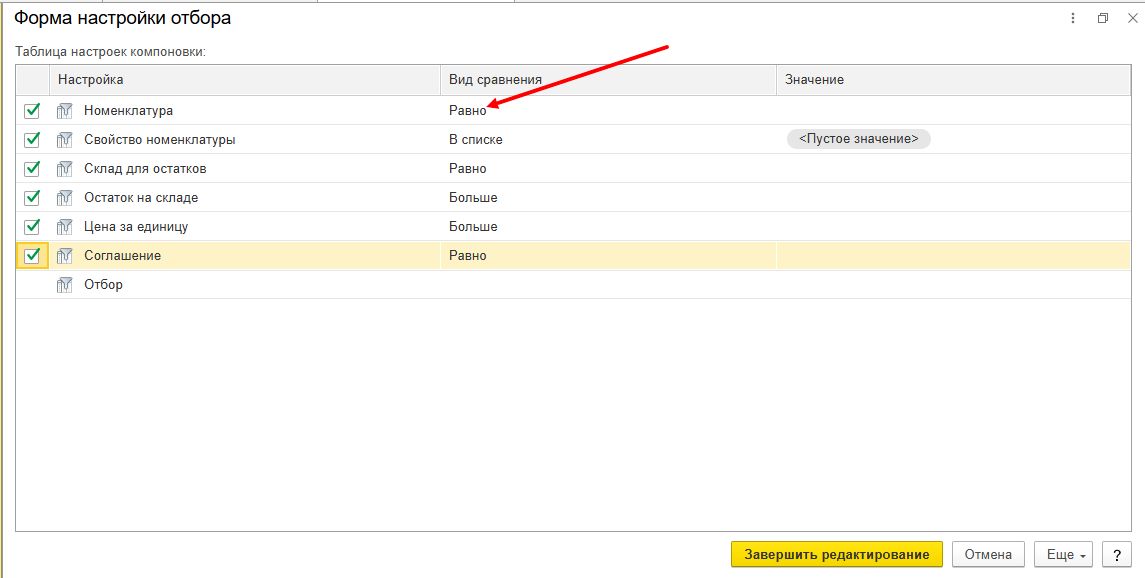Toggle the Свойство номенклатуры checkbox
This screenshot has width=1145, height=578.
[x=32, y=140]
